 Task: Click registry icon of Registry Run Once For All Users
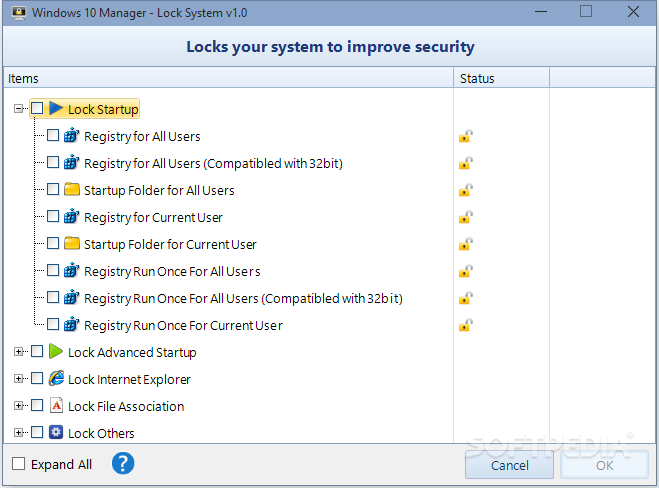point(71,270)
